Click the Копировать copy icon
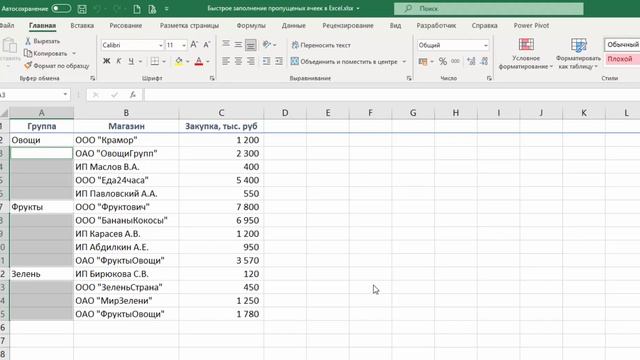640x360 pixels. (x=28, y=53)
